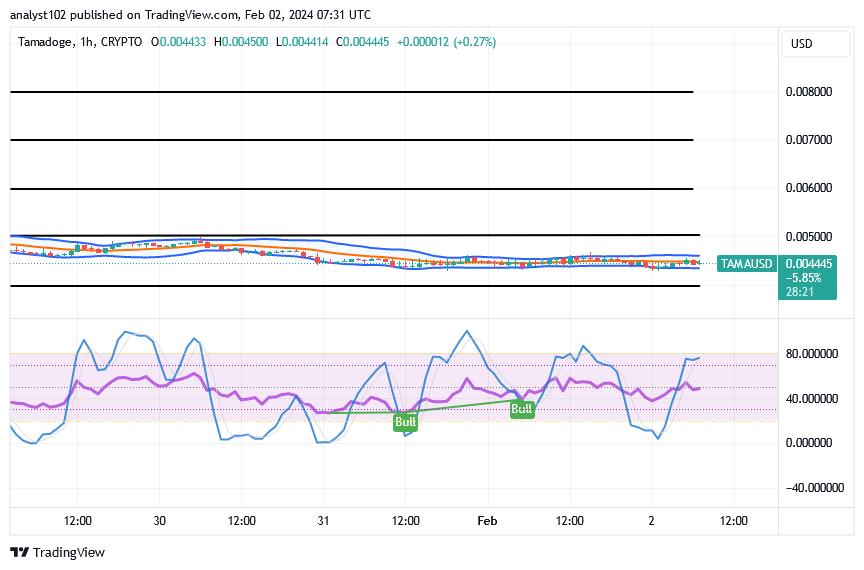Click the USD currency button
The image size is (864, 570).
(x=815, y=44)
